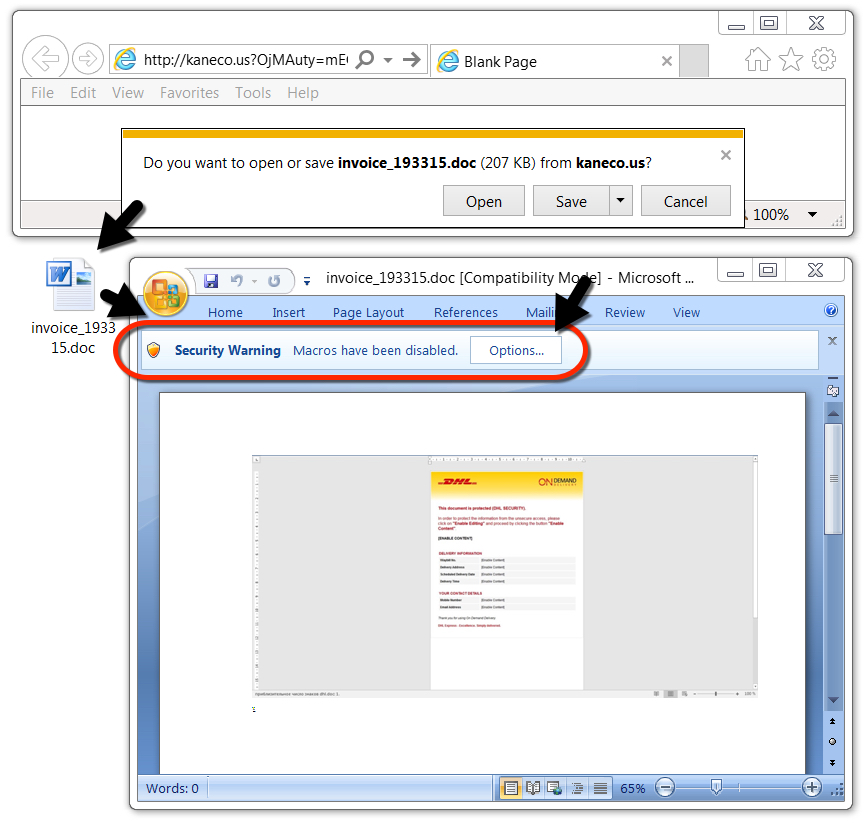
Task: Open the Select Browse Object button
Action: tap(833, 742)
